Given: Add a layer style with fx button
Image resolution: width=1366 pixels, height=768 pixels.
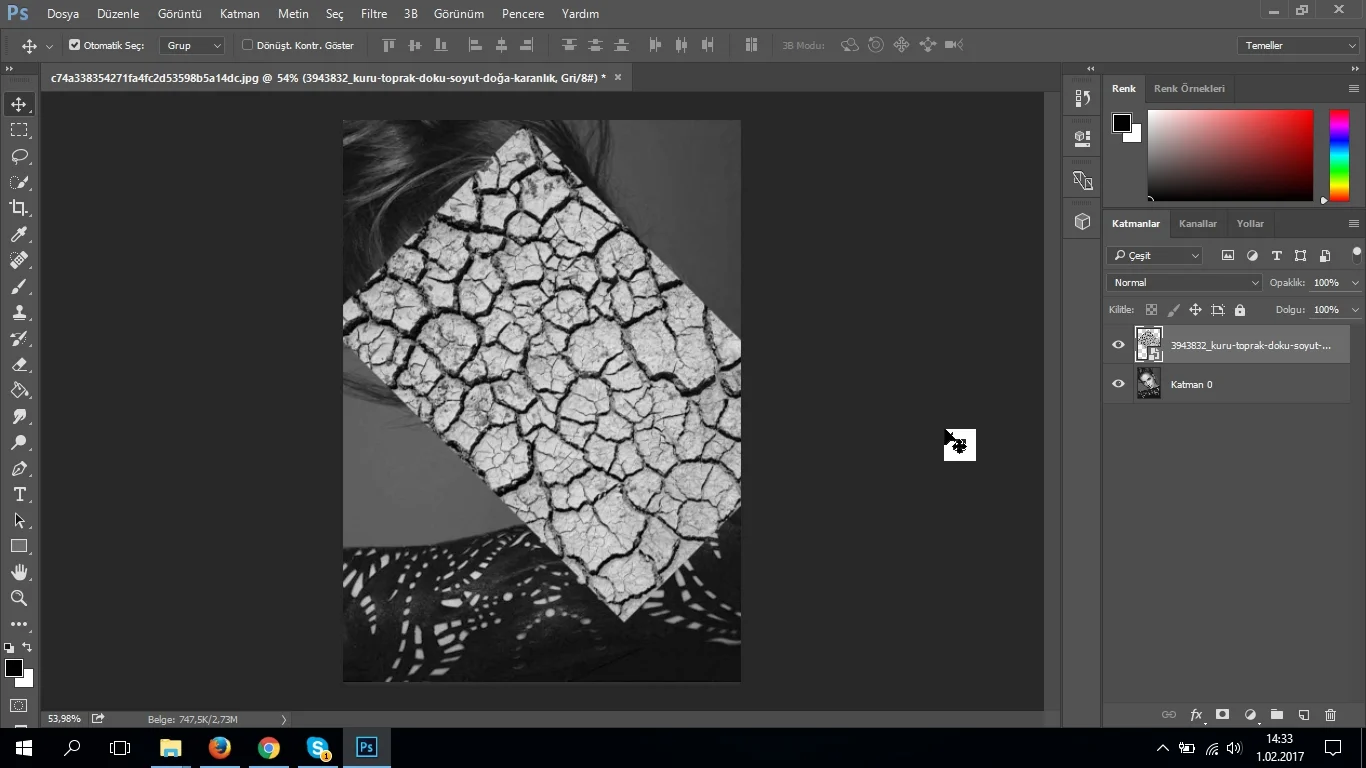Looking at the screenshot, I should [x=1196, y=715].
